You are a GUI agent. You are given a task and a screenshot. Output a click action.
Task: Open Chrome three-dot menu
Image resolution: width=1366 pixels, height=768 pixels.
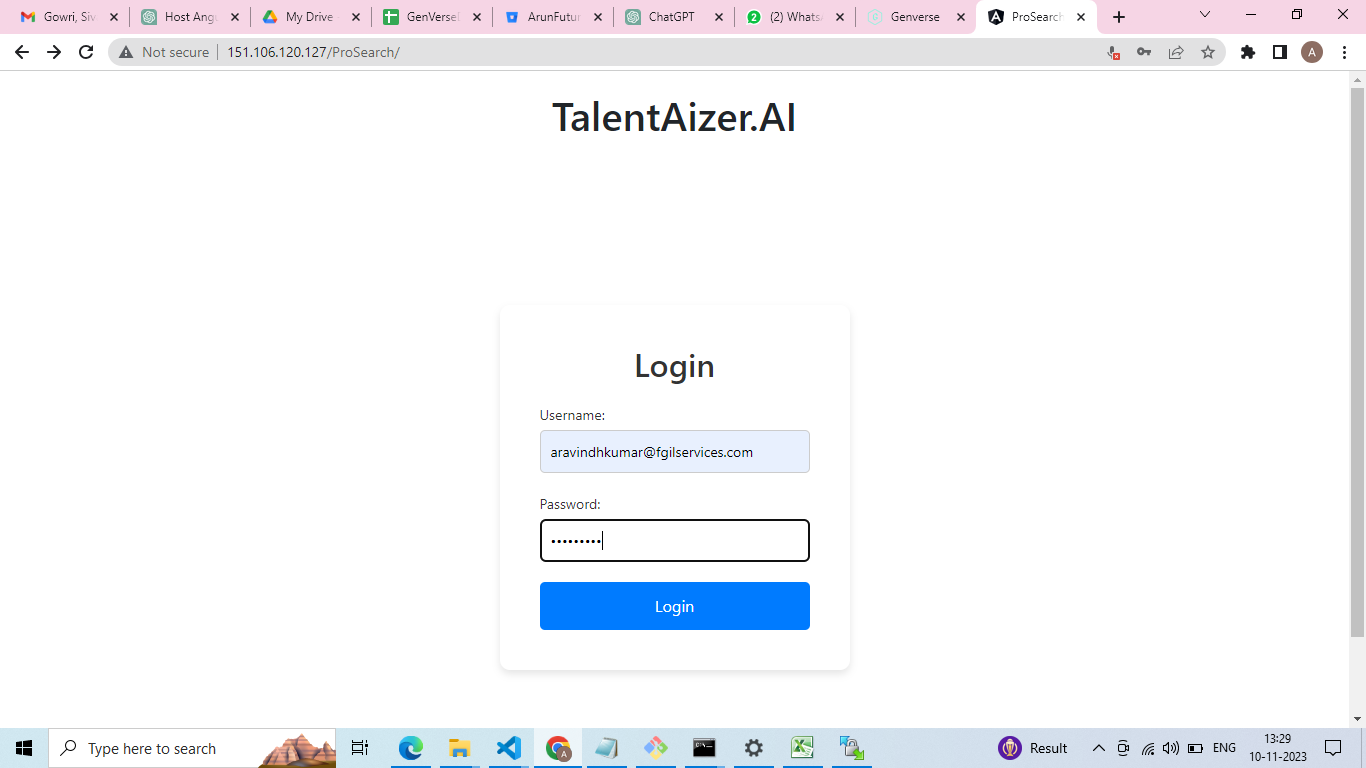coord(1344,52)
